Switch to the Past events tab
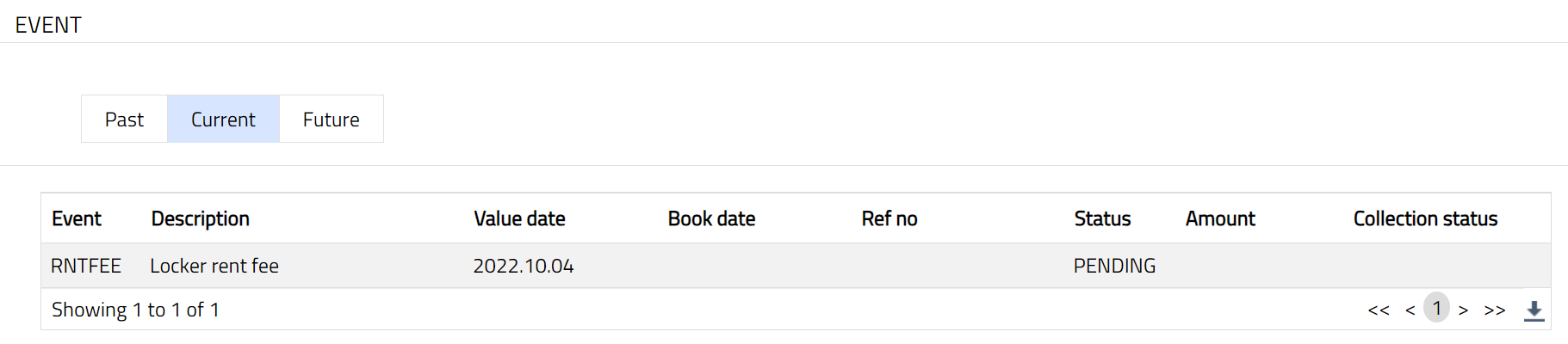Viewport: 1568px width, 344px height. pos(124,120)
